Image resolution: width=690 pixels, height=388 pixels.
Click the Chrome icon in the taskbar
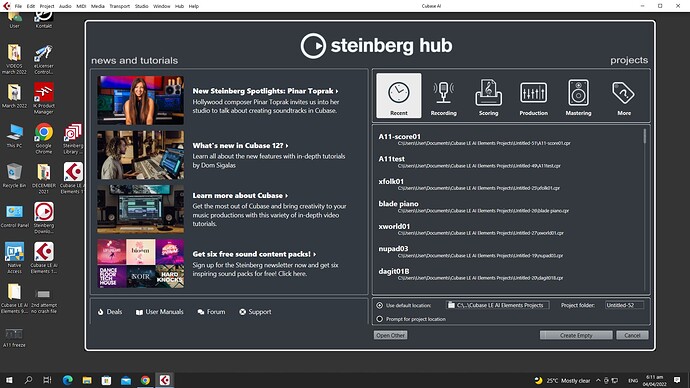click(x=145, y=380)
